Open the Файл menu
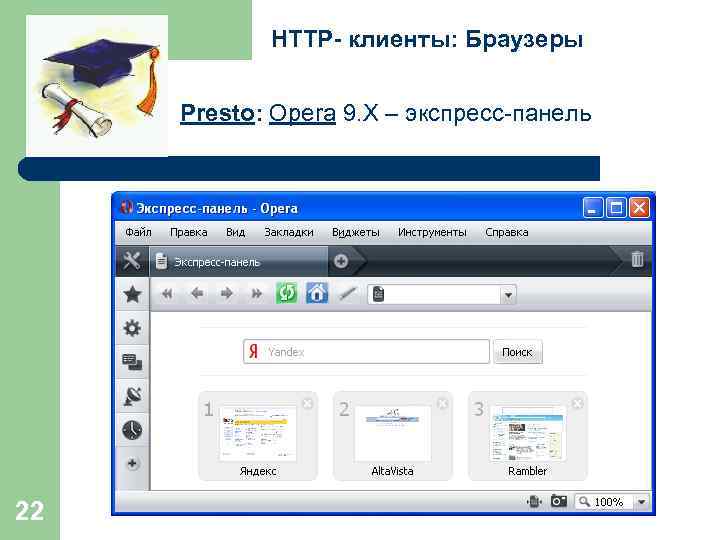720x540 pixels. 138,232
